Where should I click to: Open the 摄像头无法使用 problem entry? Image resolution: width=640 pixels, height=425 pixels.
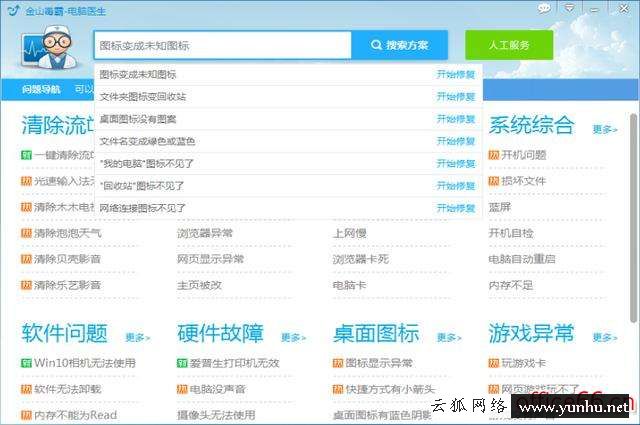coord(216,415)
